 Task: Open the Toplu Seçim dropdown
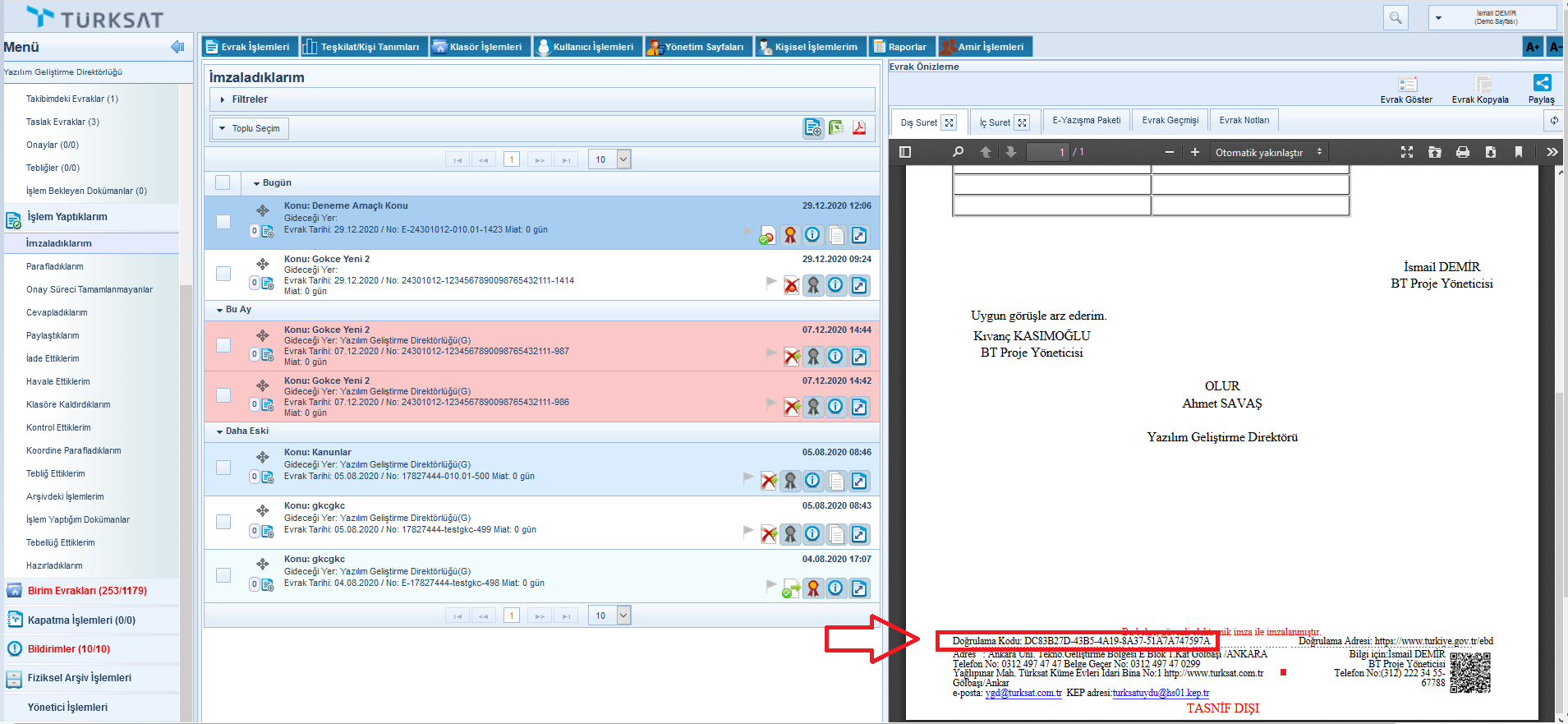[x=251, y=128]
